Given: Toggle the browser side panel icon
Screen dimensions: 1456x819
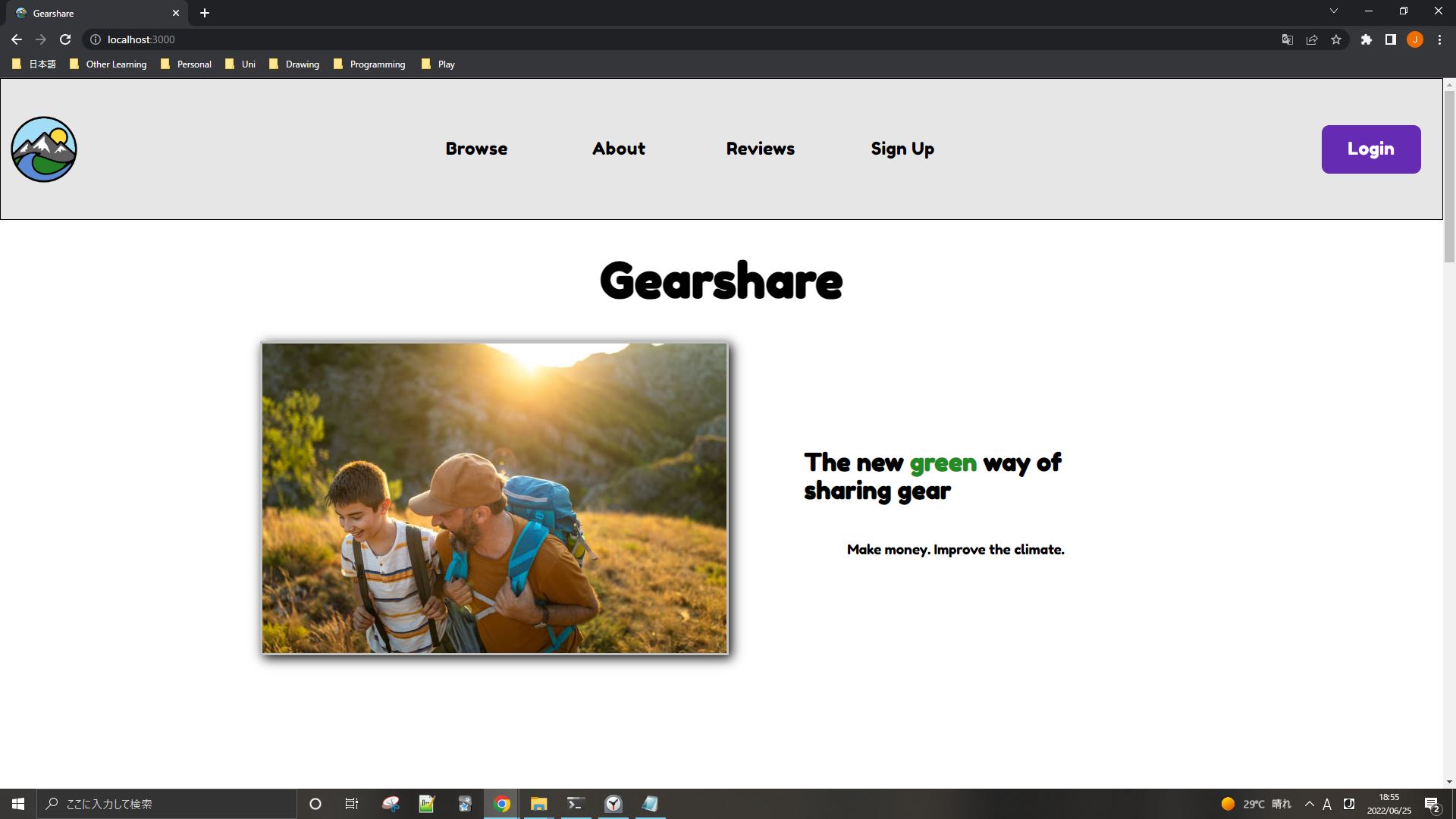Looking at the screenshot, I should coord(1390,39).
